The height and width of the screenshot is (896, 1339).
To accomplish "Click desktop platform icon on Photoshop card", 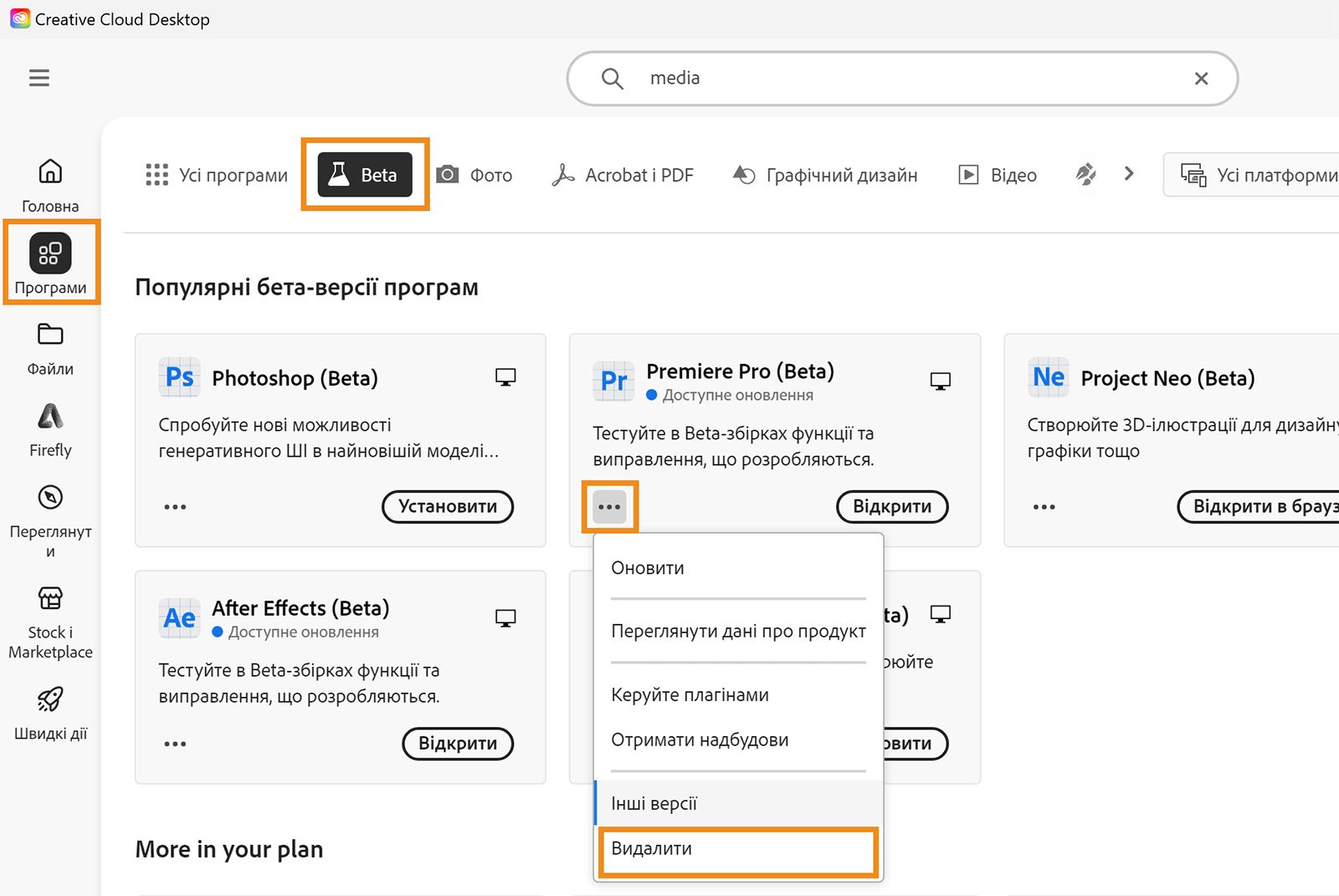I will (x=505, y=377).
